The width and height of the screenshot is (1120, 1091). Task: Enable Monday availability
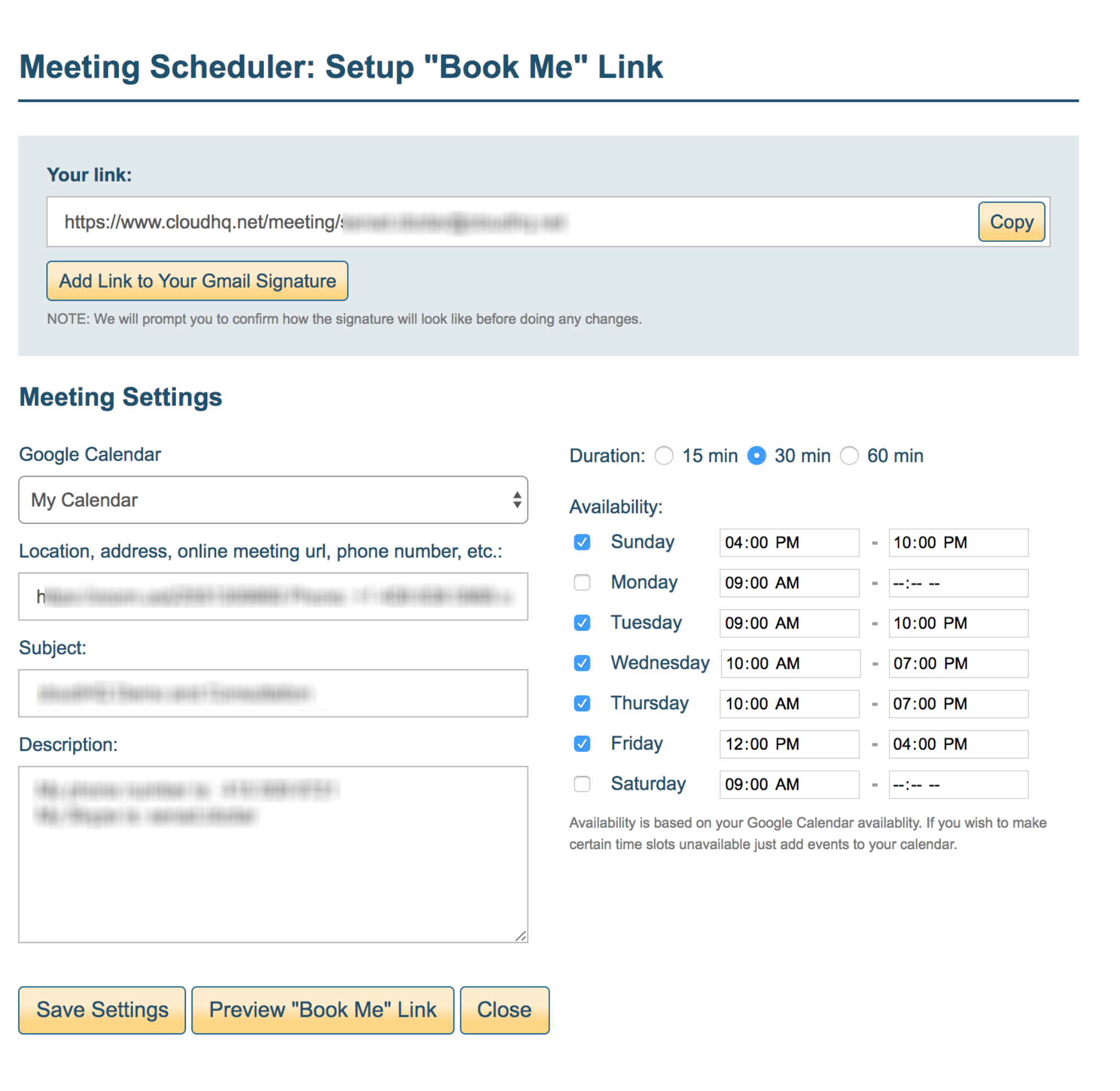582,583
